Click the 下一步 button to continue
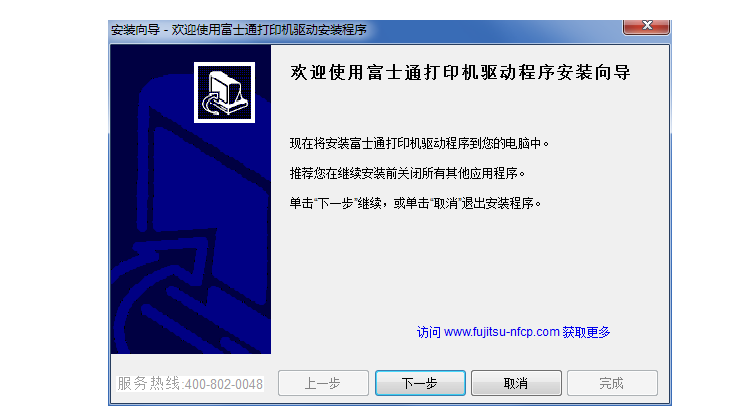Viewport: 740px width, 420px height. click(420, 383)
